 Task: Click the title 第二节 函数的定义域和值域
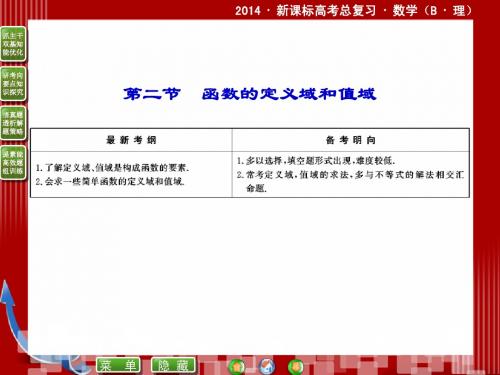[x=249, y=94]
